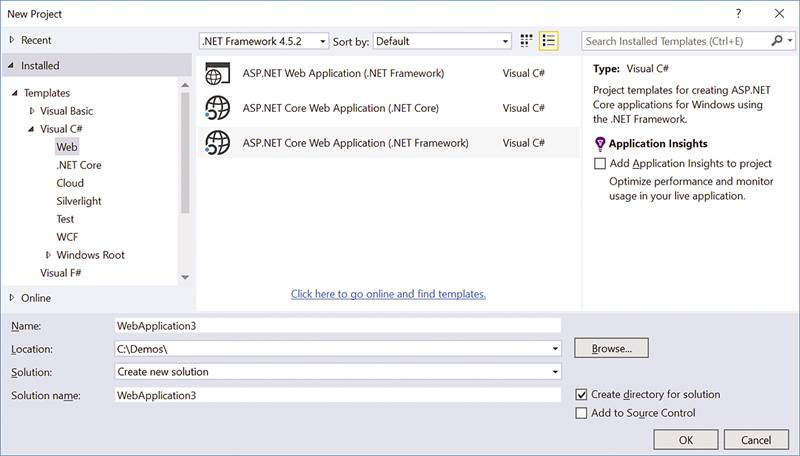Open the .NET Framework version dropdown
The image size is (800, 456).
coord(264,41)
